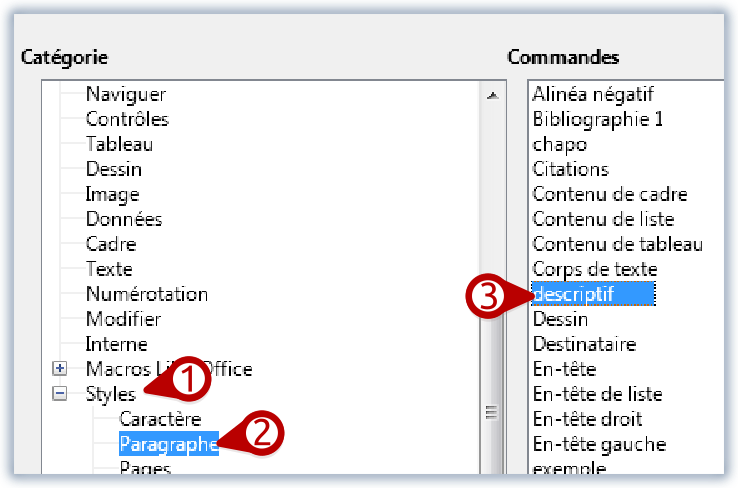738x488 pixels.
Task: Select the descriptif command
Action: [573, 294]
